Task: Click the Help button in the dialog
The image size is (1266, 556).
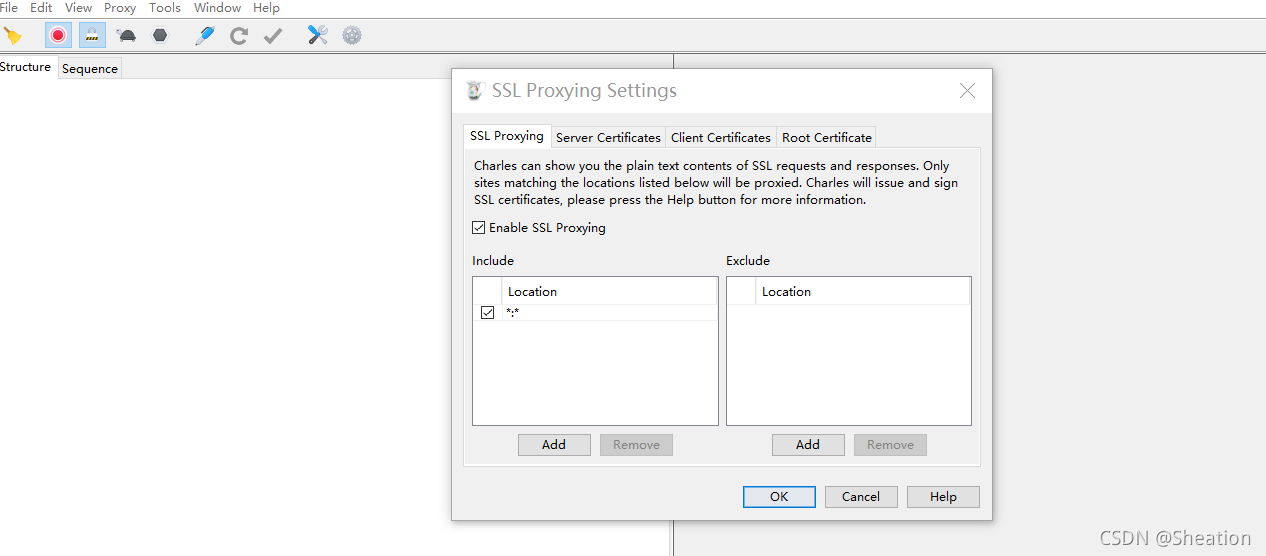Action: 943,497
